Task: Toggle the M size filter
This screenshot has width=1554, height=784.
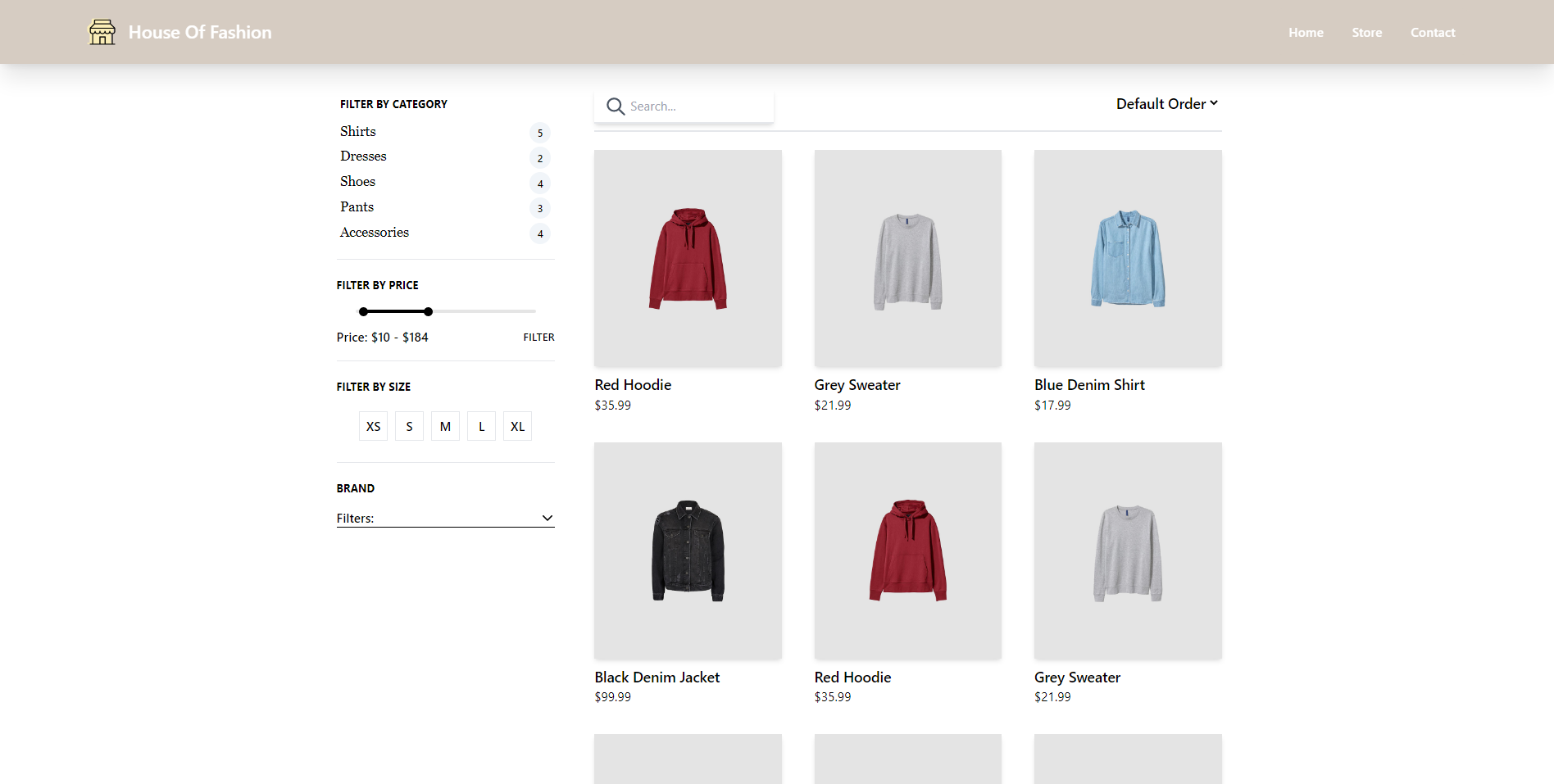Action: pyautogui.click(x=445, y=426)
